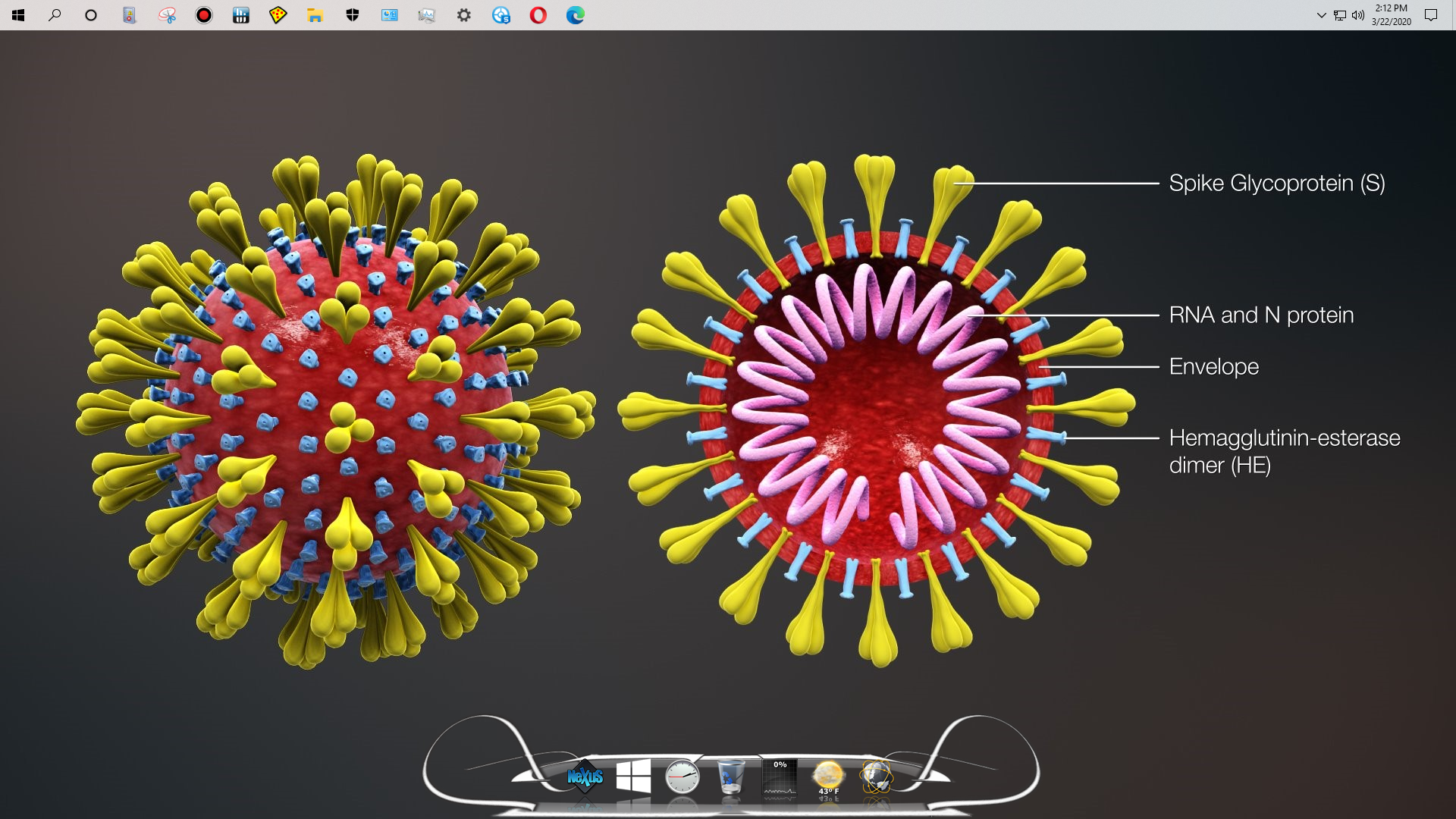Toggle the volume speaker tray icon

(1358, 15)
